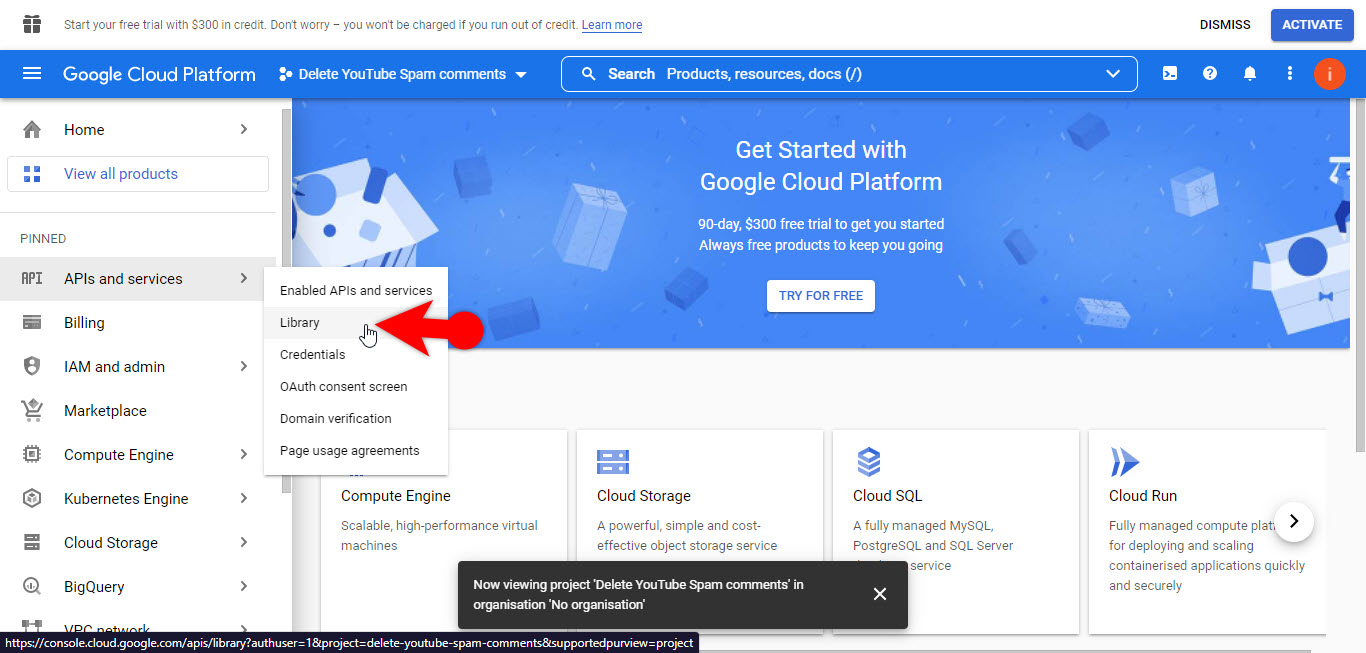Expand Compute Engine submenu arrow

click(244, 455)
